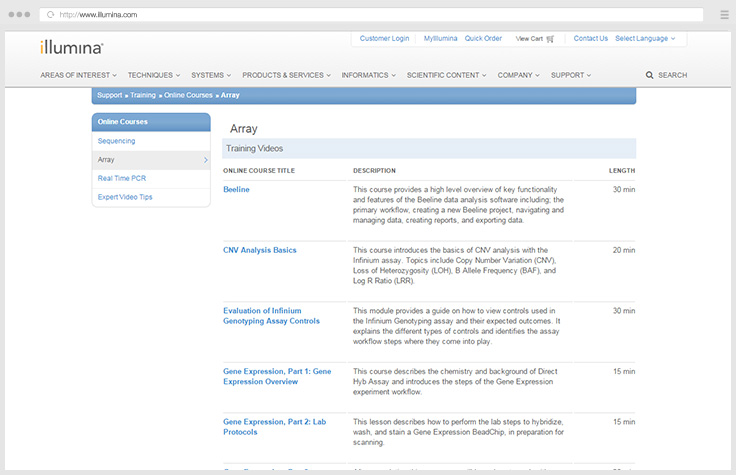
Task: Open the Scientific Content menu
Action: pyautogui.click(x=445, y=75)
